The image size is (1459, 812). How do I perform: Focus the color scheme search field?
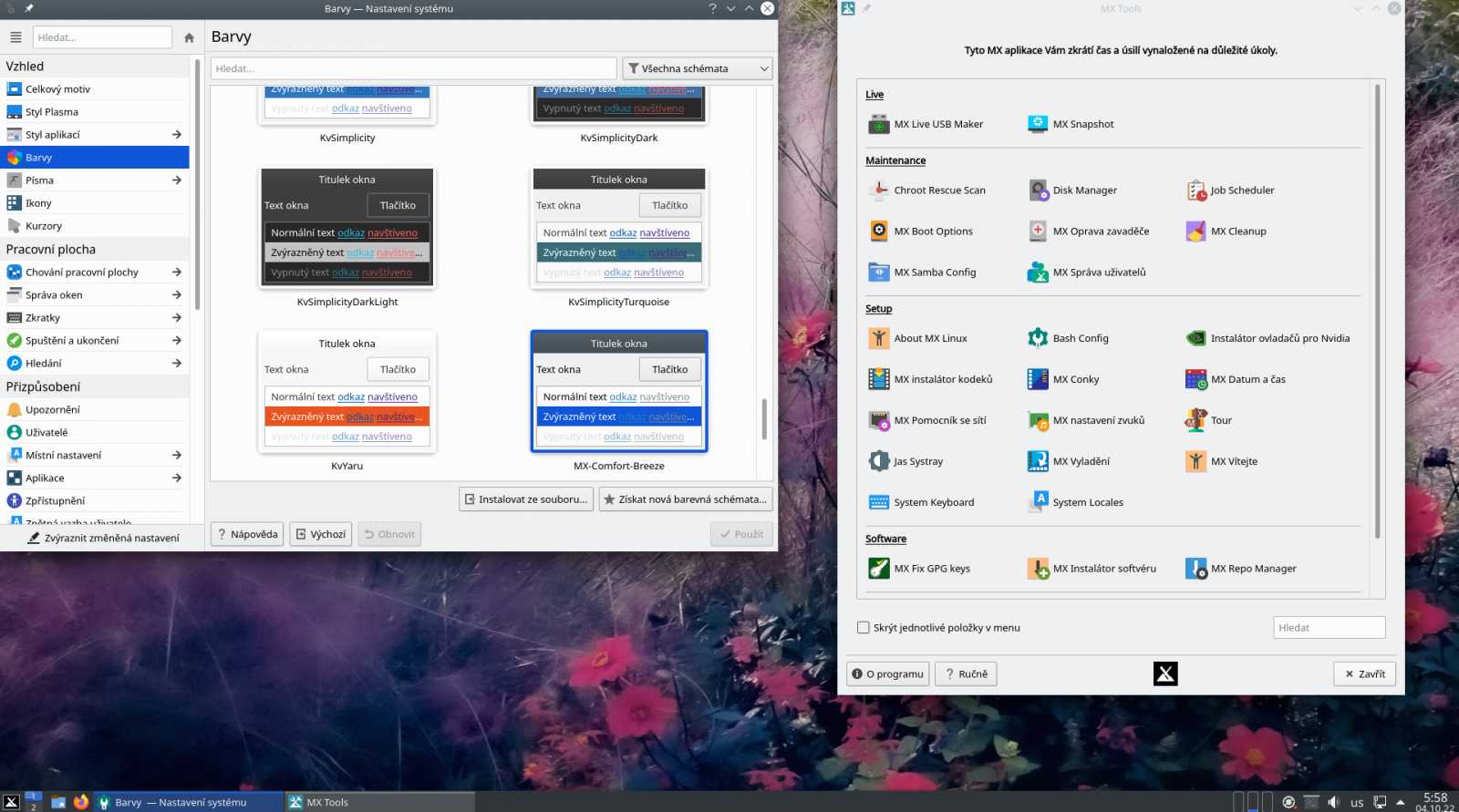[414, 68]
